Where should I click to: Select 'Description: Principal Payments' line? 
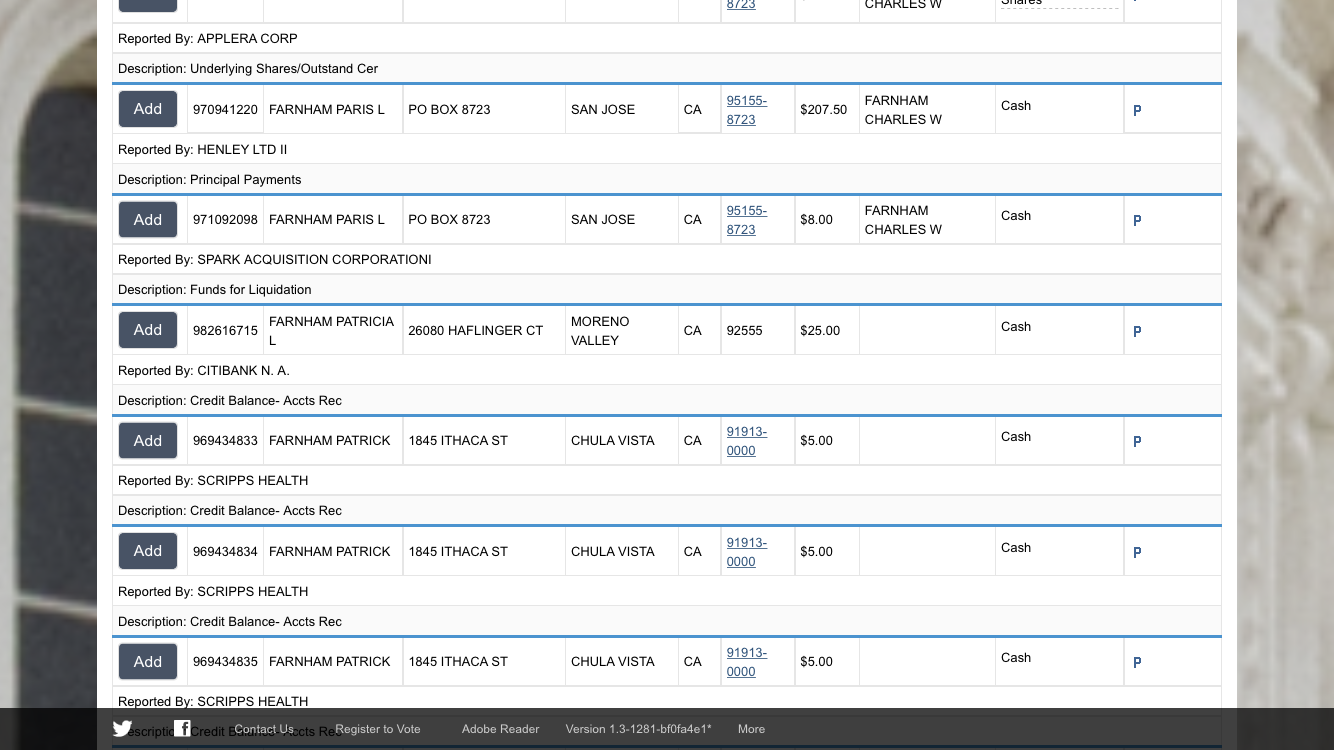click(210, 180)
